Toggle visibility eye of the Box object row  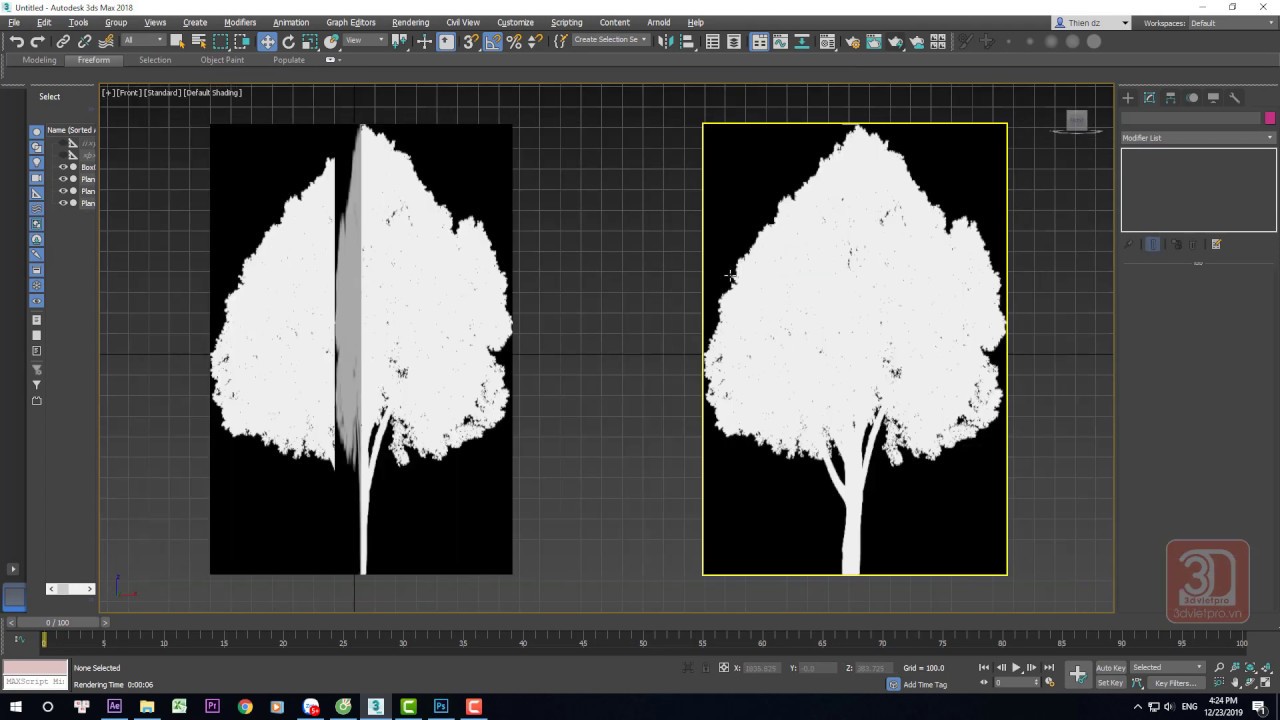63,167
